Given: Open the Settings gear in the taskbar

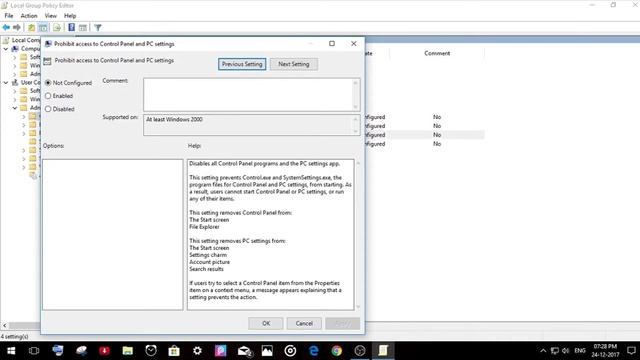Looking at the screenshot, I should click(x=198, y=351).
